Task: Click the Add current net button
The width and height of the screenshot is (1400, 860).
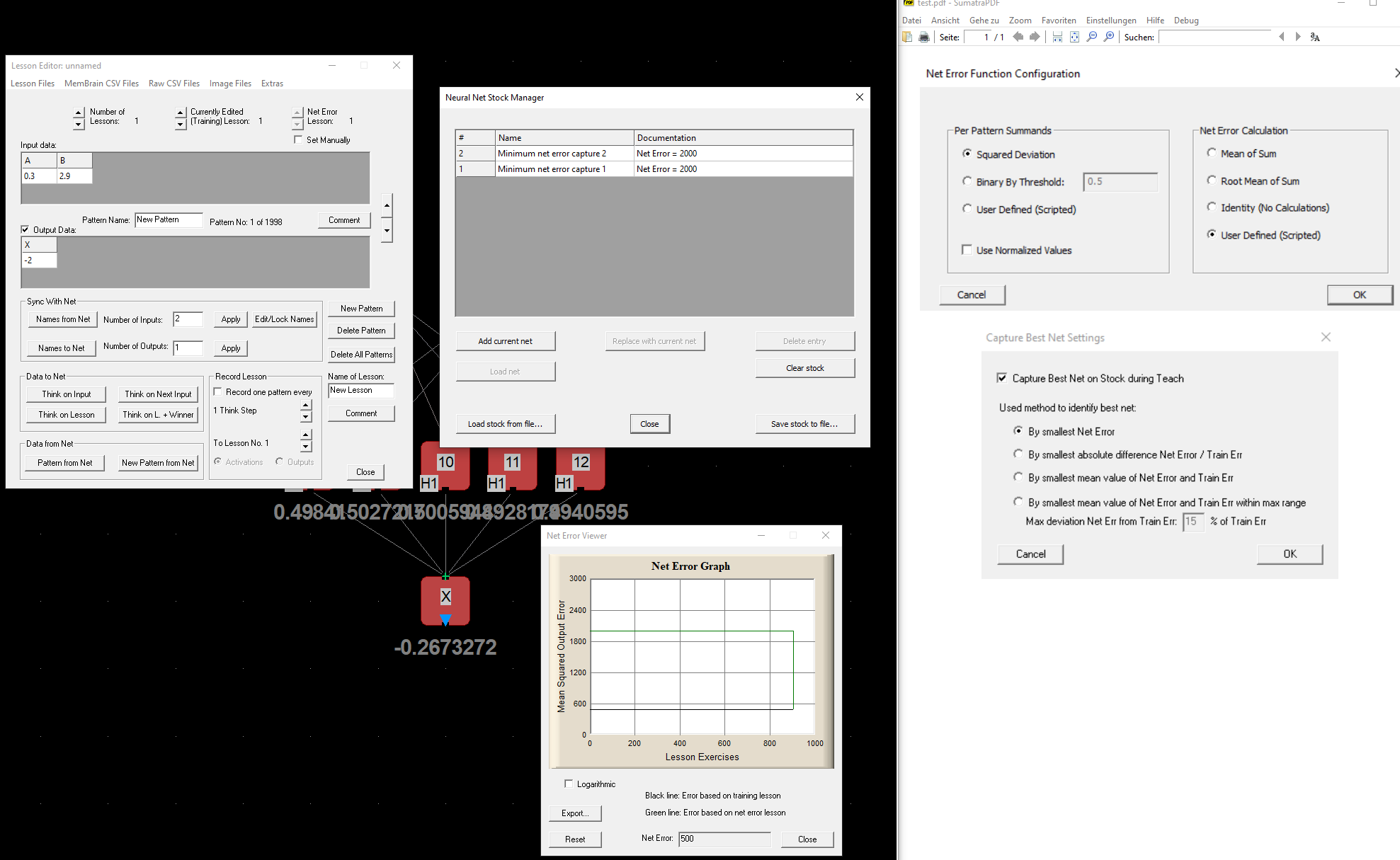Action: tap(505, 341)
